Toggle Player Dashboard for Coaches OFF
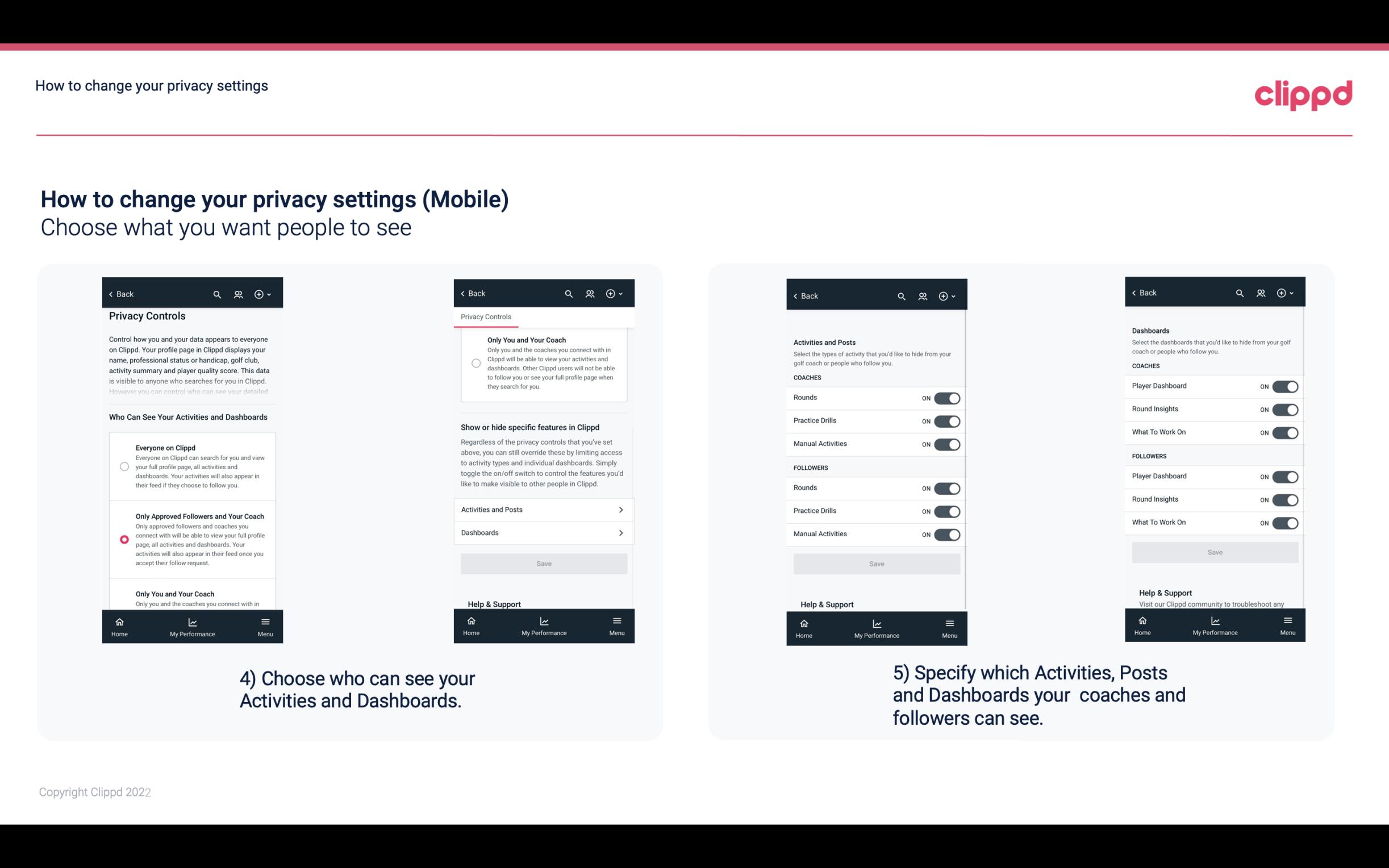 1285,385
